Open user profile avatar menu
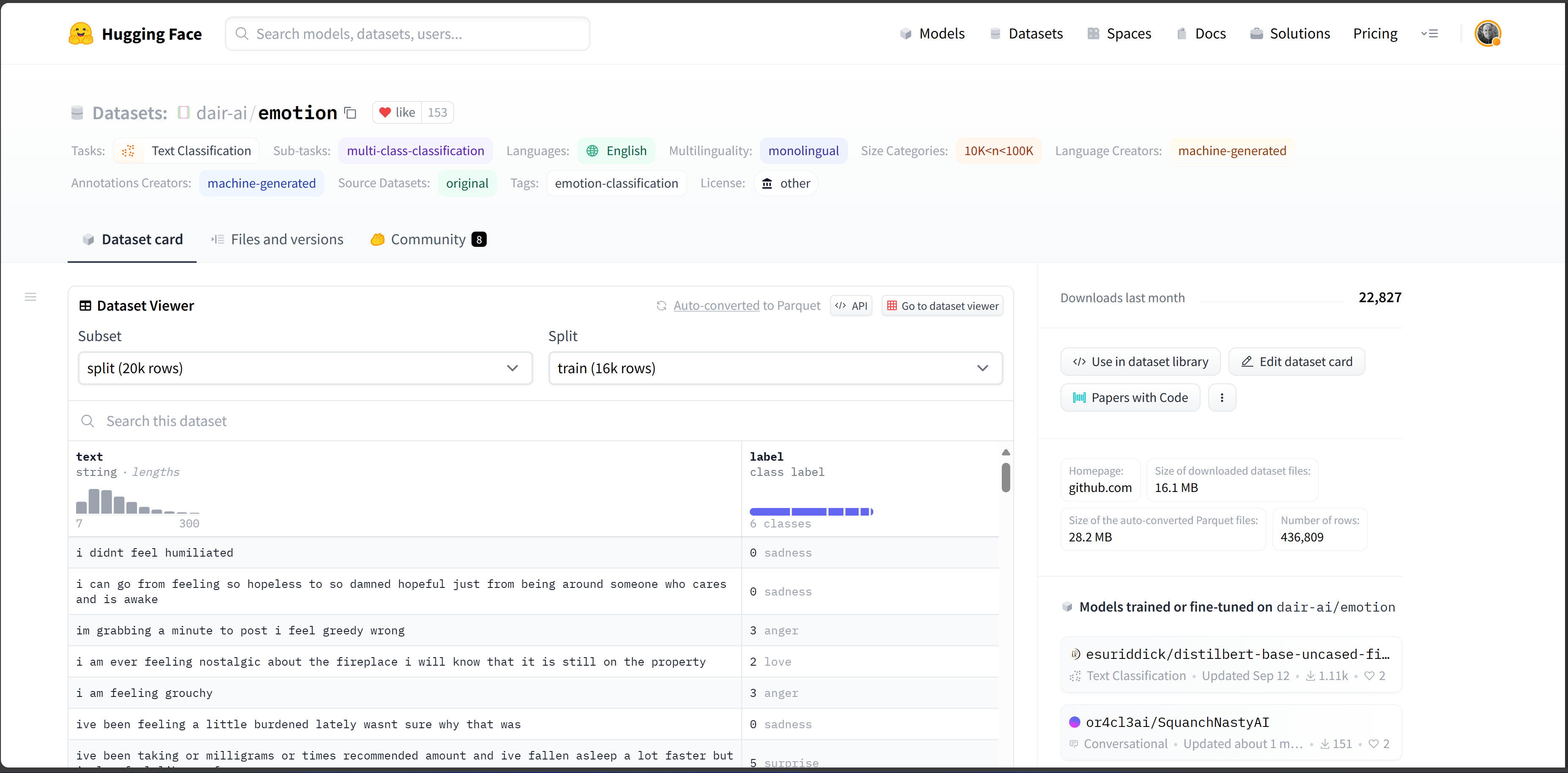This screenshot has width=1568, height=773. (1487, 33)
